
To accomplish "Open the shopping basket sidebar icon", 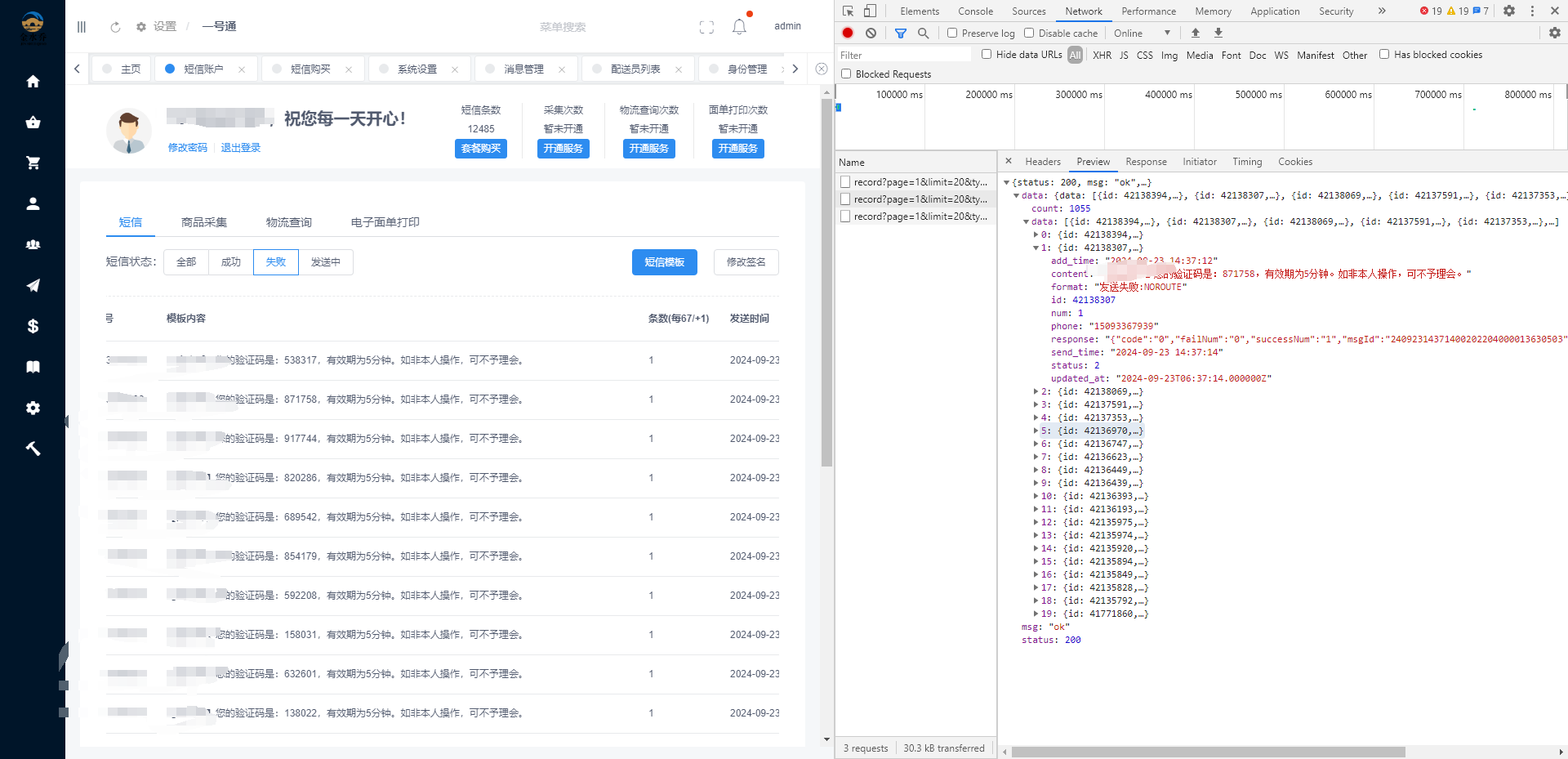I will (x=33, y=123).
